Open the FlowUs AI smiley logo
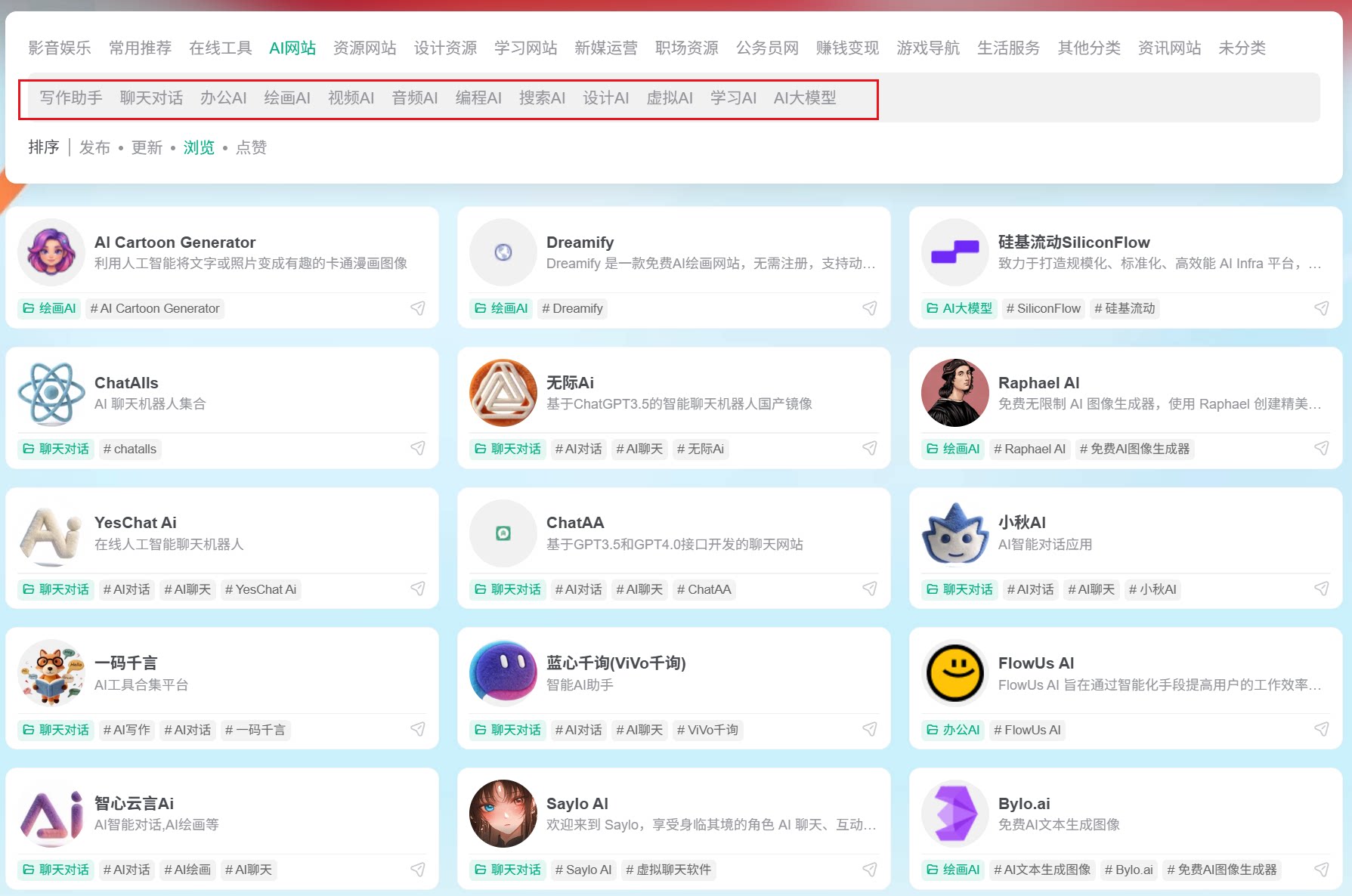Viewport: 1352px width, 896px height. (955, 673)
